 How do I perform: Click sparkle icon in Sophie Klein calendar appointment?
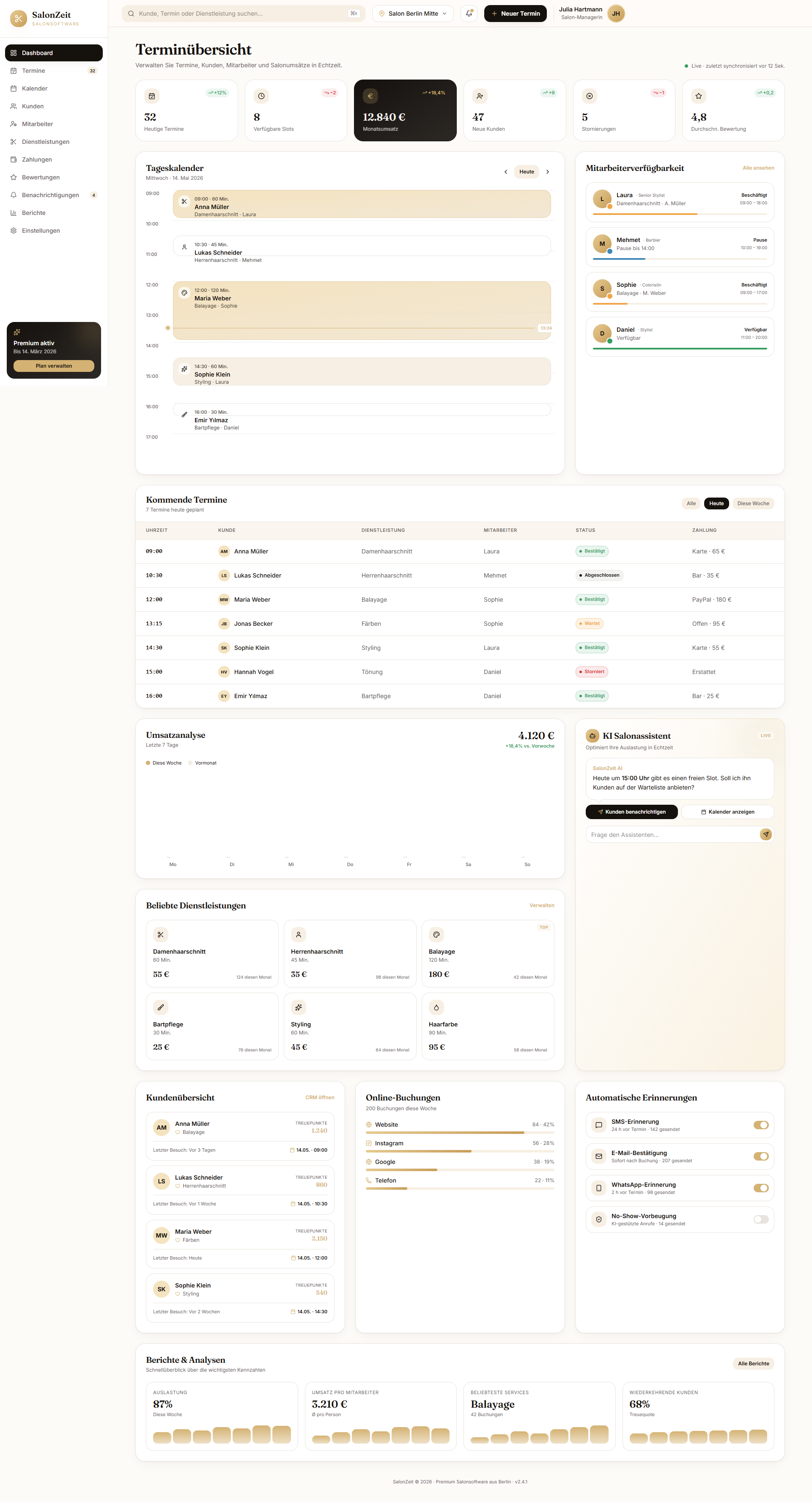(184, 369)
